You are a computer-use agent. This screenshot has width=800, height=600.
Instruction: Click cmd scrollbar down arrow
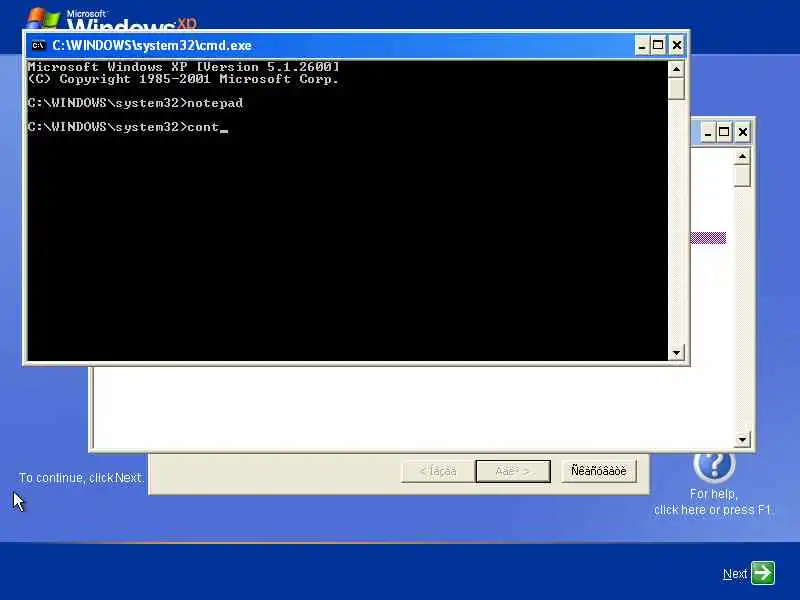676,353
